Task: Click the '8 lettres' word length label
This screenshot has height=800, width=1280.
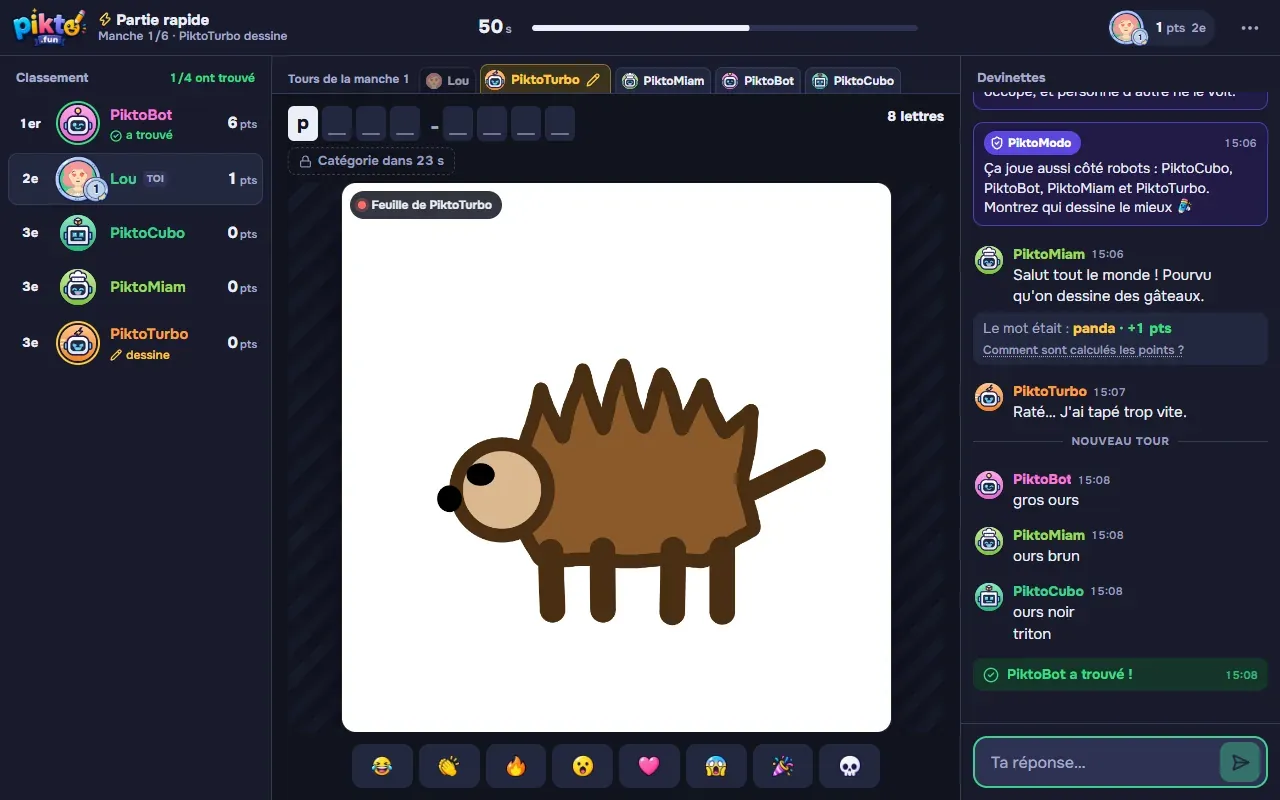Action: [915, 116]
